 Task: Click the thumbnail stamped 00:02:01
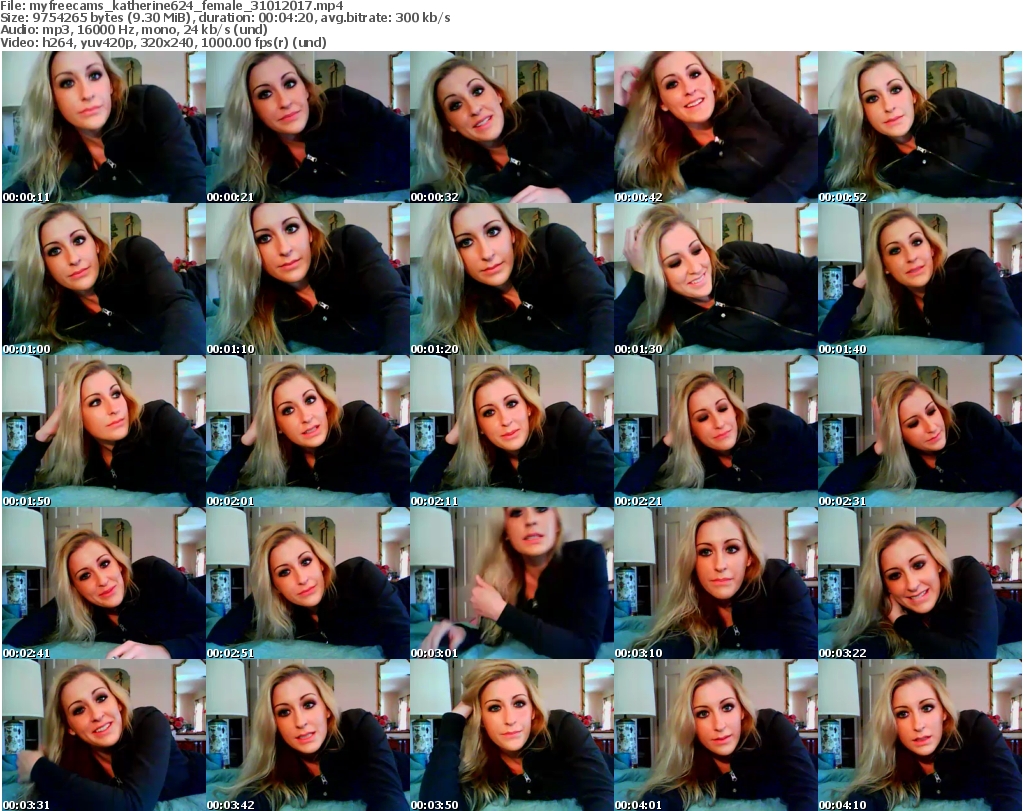[308, 432]
